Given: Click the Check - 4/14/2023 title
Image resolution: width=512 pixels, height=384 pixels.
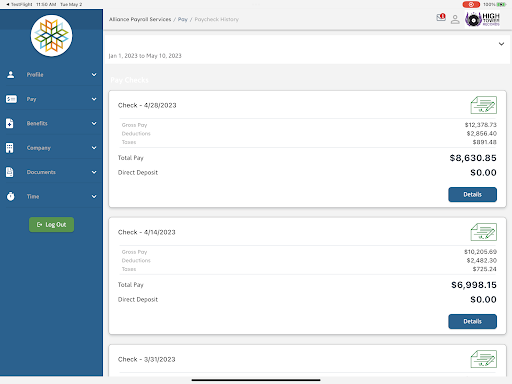Looking at the screenshot, I should (147, 232).
